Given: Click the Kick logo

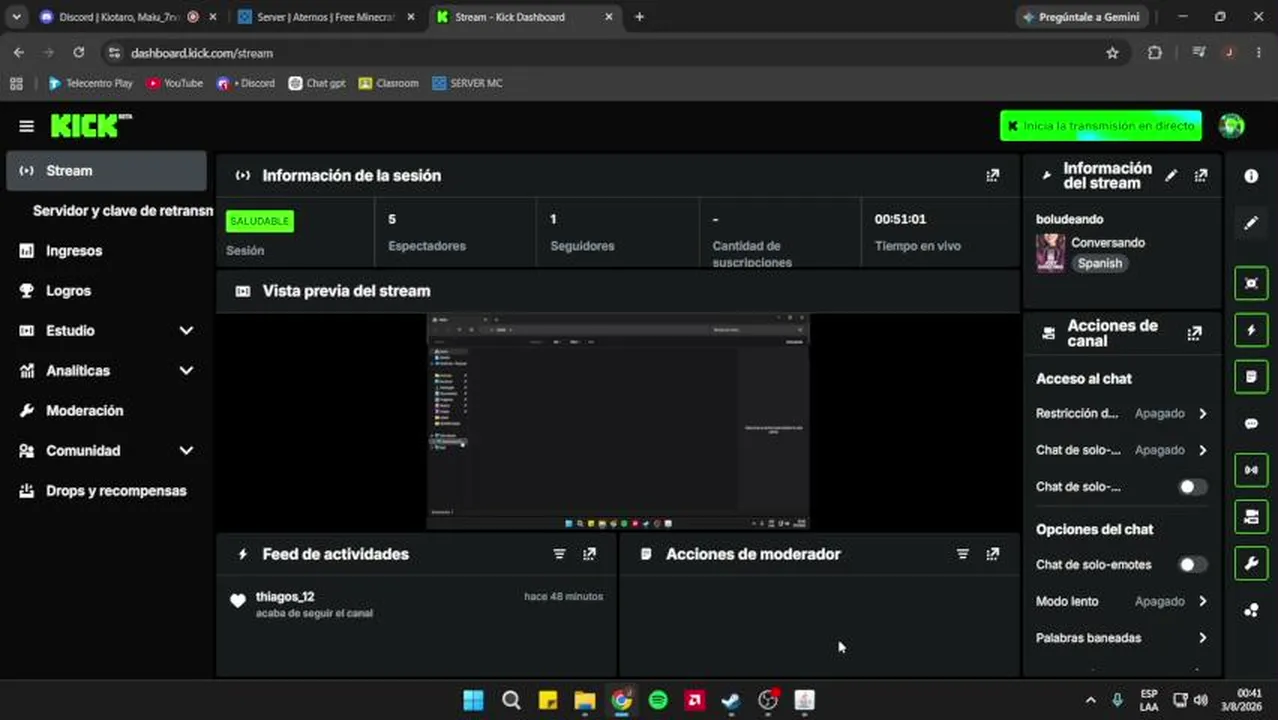Looking at the screenshot, I should 90,125.
